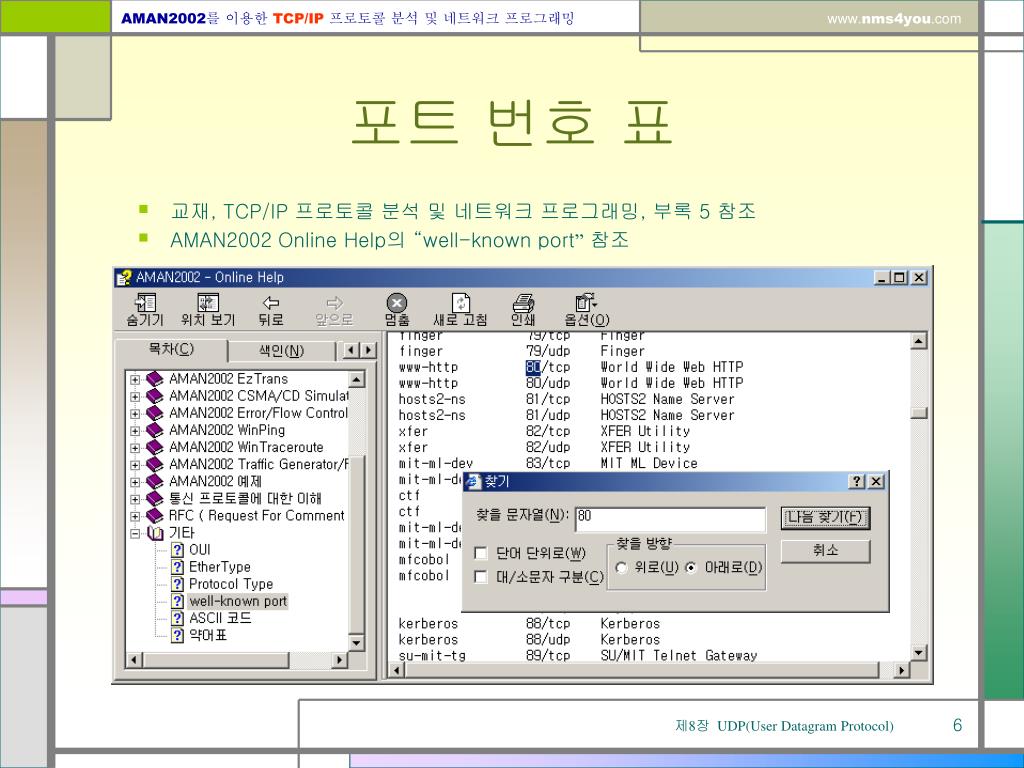Screen dimensions: 1024x768
Task: Select the 위로(U) search direction radio
Action: pos(622,568)
